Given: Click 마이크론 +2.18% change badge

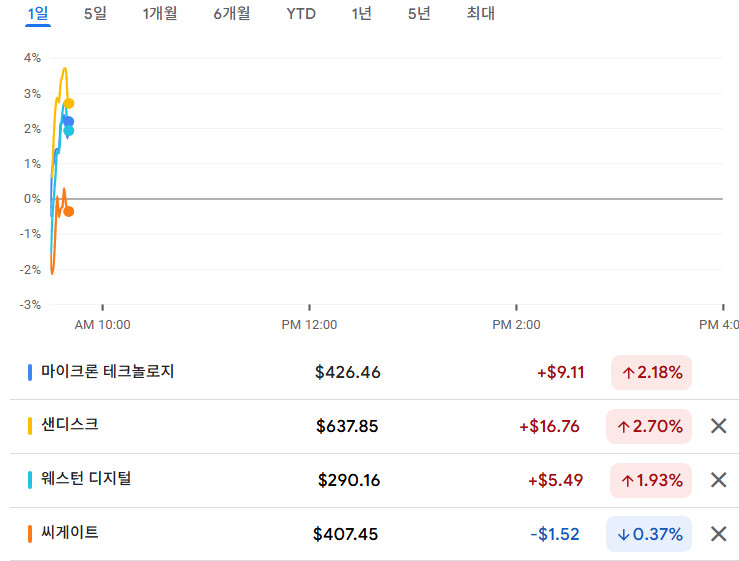Looking at the screenshot, I should click(x=651, y=373).
